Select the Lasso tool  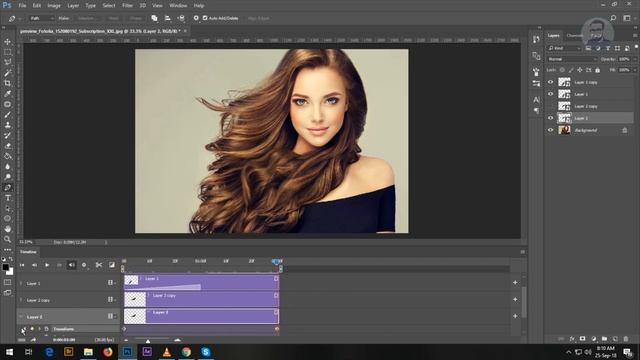(7, 62)
